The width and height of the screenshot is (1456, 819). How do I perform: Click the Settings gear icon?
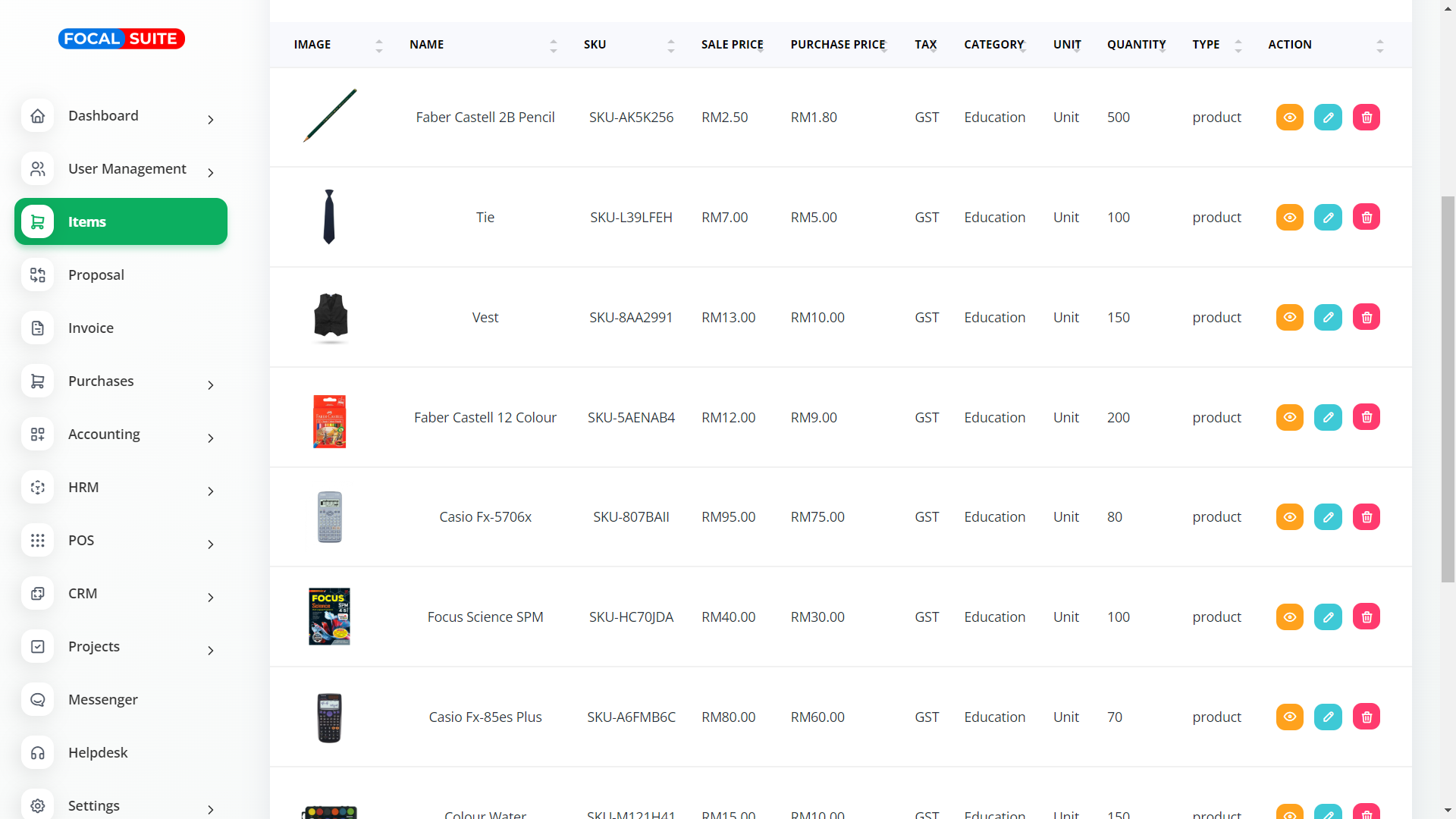[x=37, y=805]
